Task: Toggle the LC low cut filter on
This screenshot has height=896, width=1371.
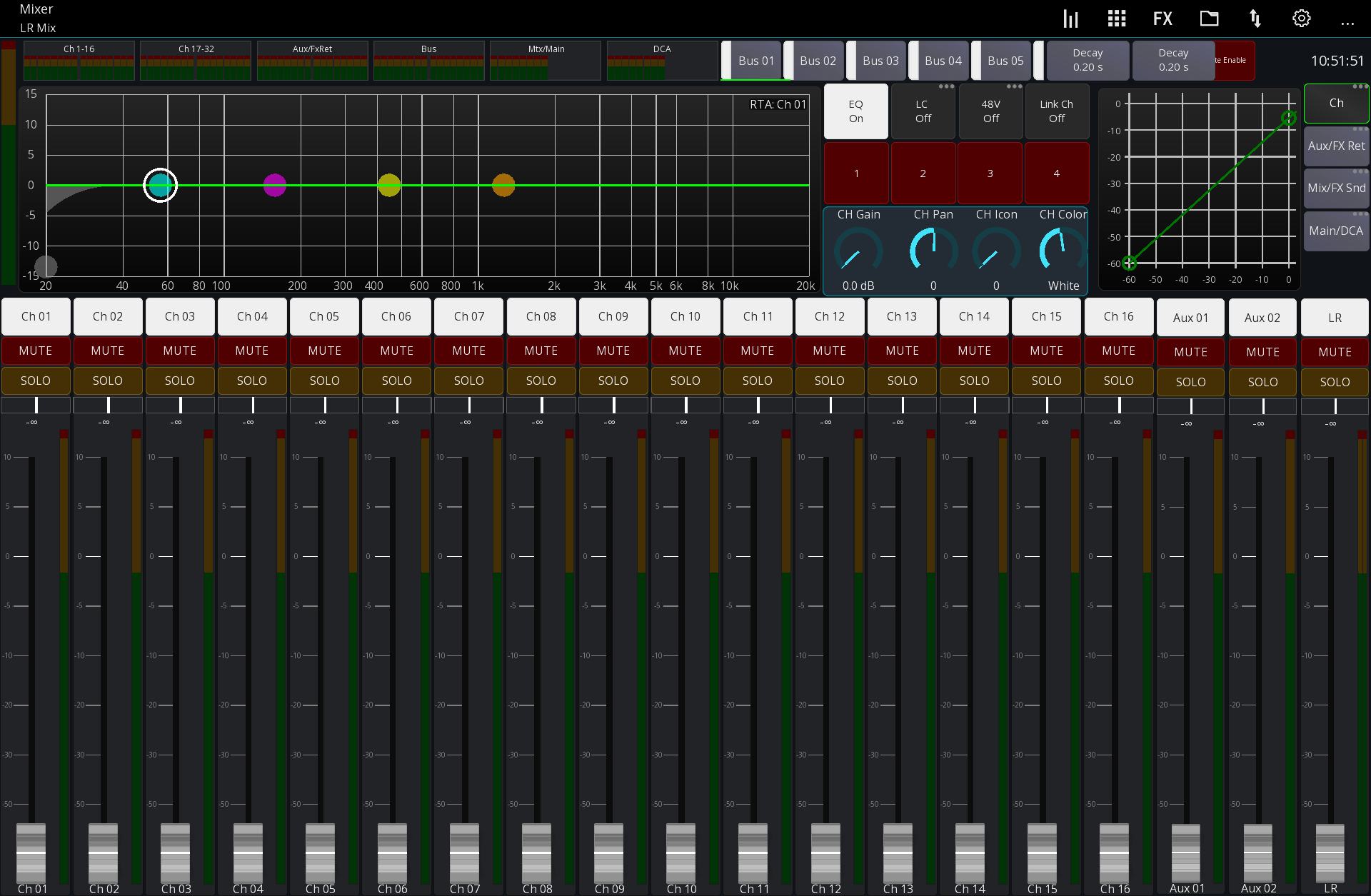Action: click(x=922, y=111)
